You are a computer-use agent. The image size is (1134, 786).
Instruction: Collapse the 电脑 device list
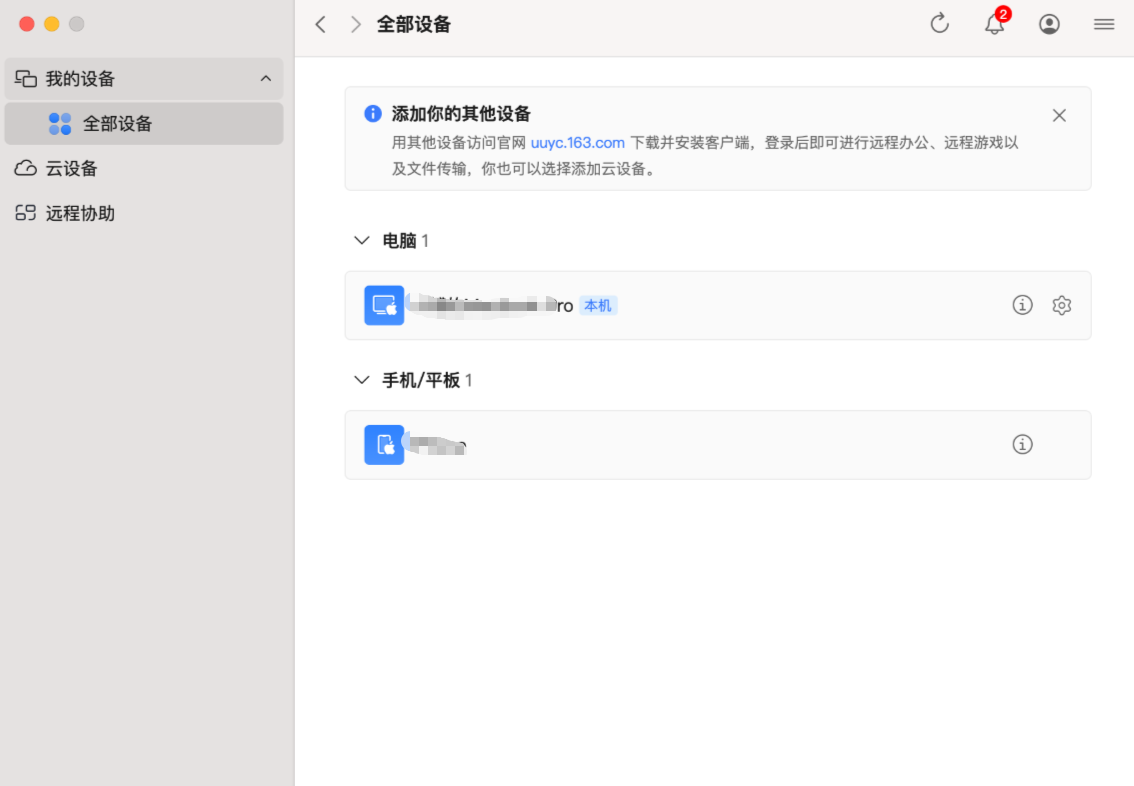(x=361, y=240)
